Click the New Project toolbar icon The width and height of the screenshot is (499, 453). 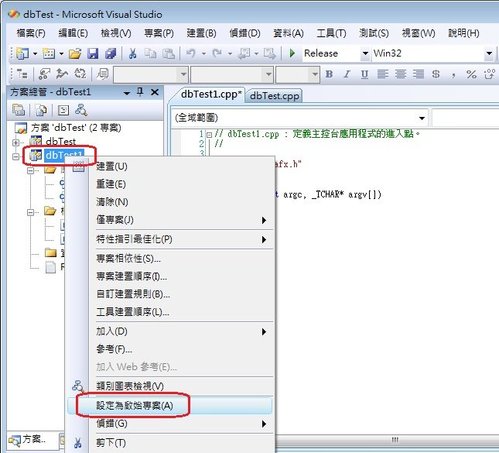click(22, 53)
